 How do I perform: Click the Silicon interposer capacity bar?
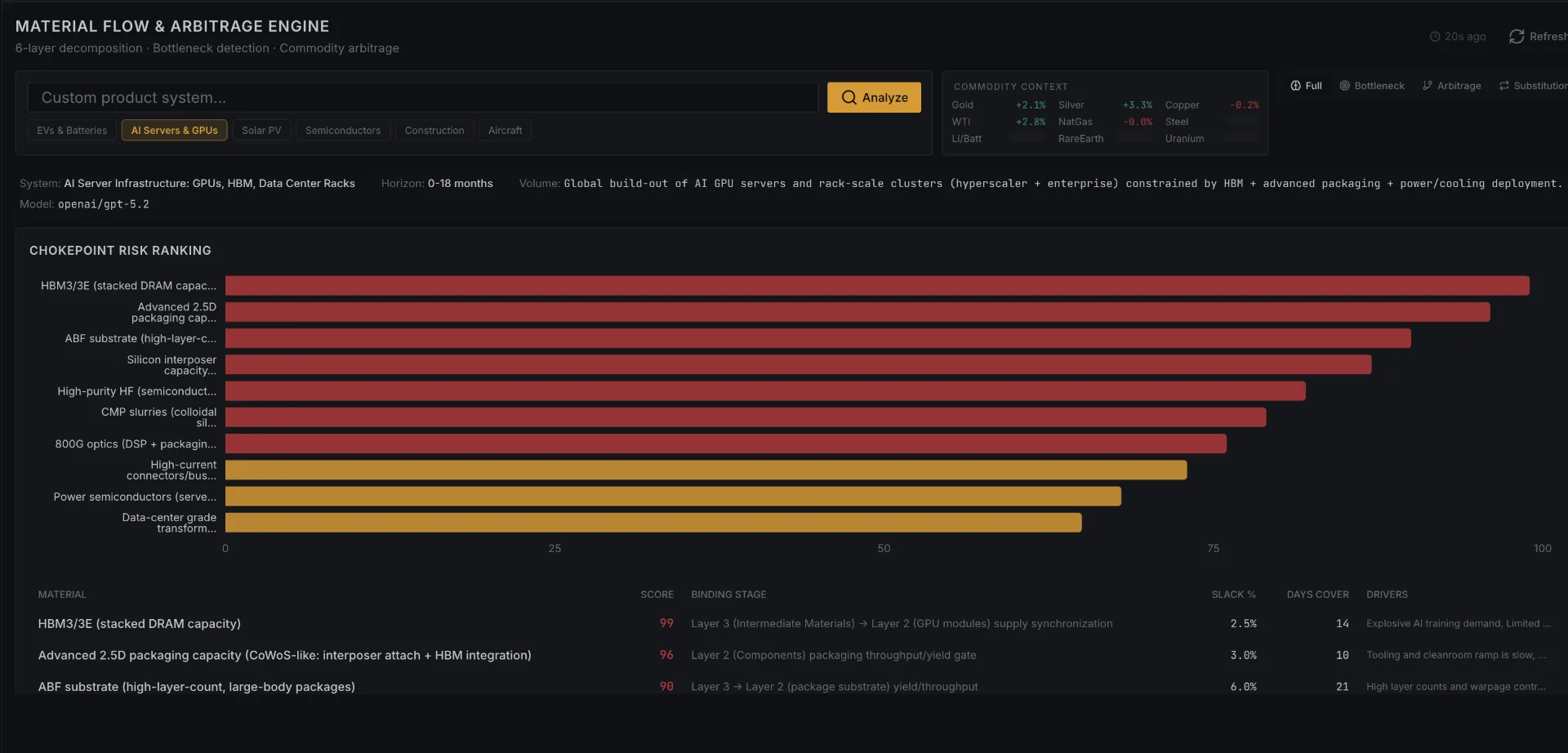click(799, 364)
